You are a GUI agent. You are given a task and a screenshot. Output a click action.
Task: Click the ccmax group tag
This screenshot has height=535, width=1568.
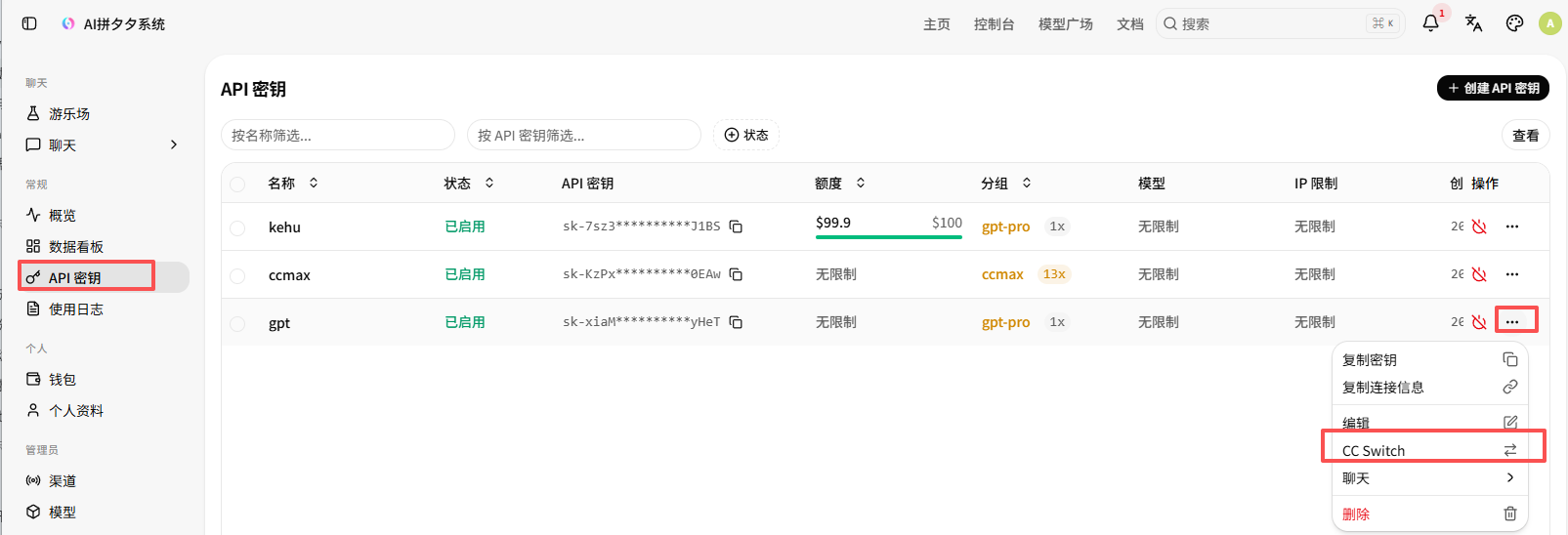(x=1002, y=274)
